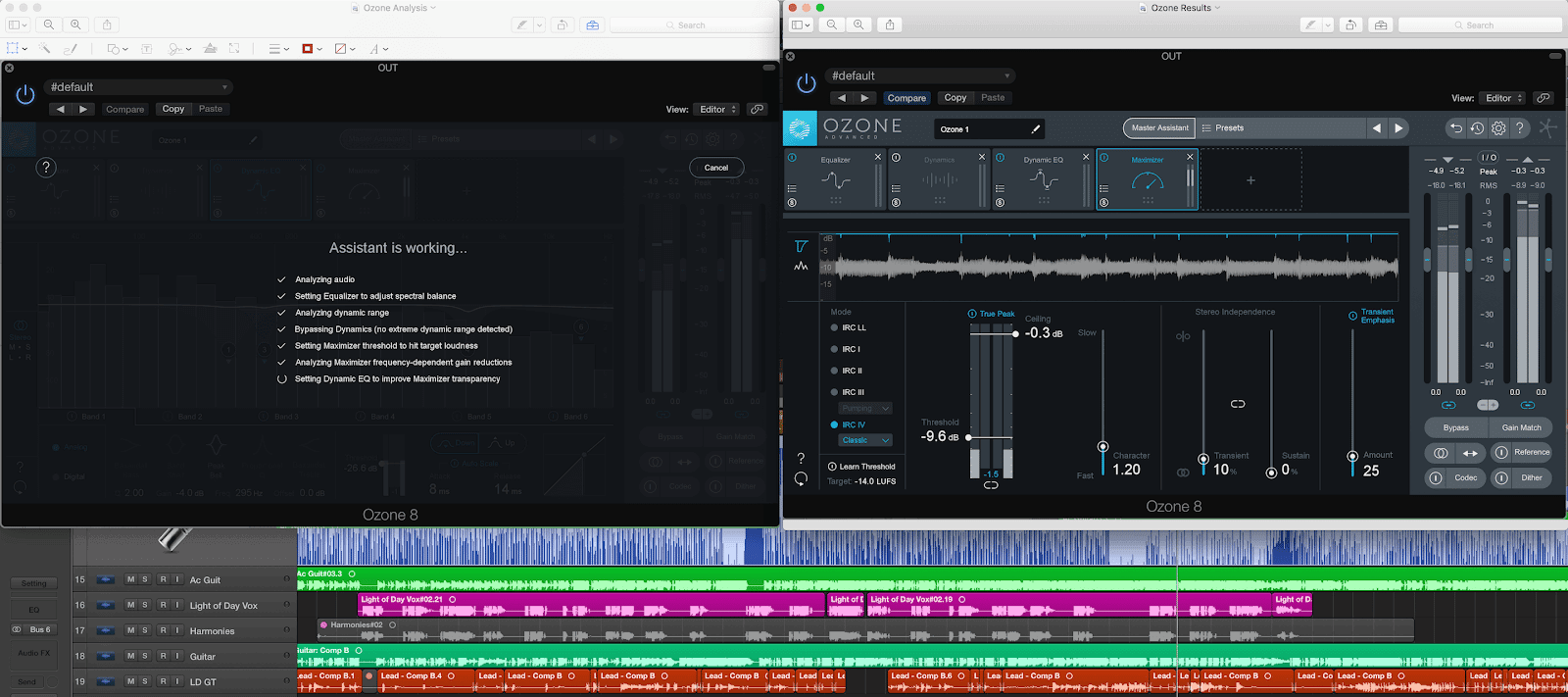Solo the Harmonies track
Viewport: 1568px width, 697px height.
point(145,630)
